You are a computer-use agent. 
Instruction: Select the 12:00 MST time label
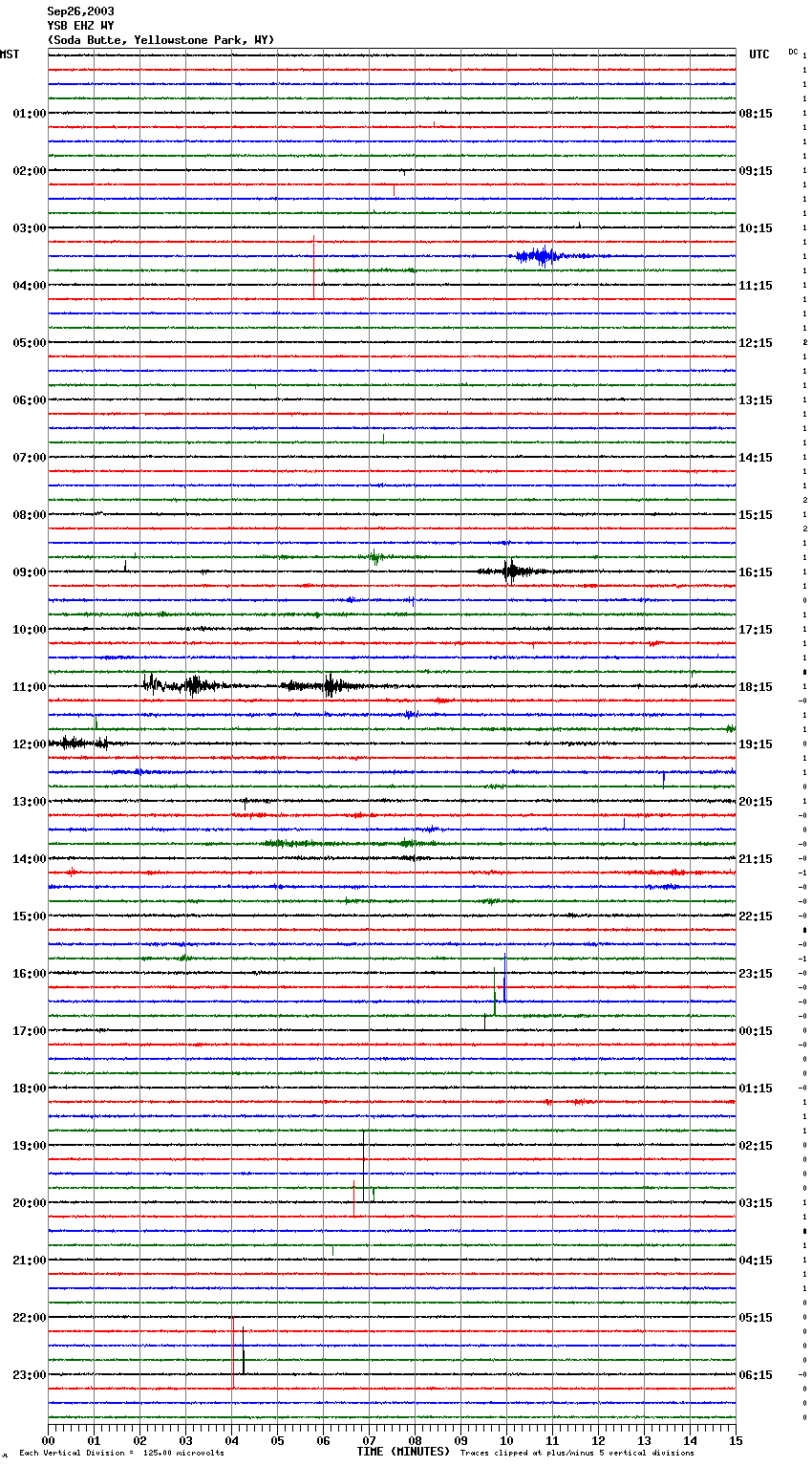coord(30,744)
